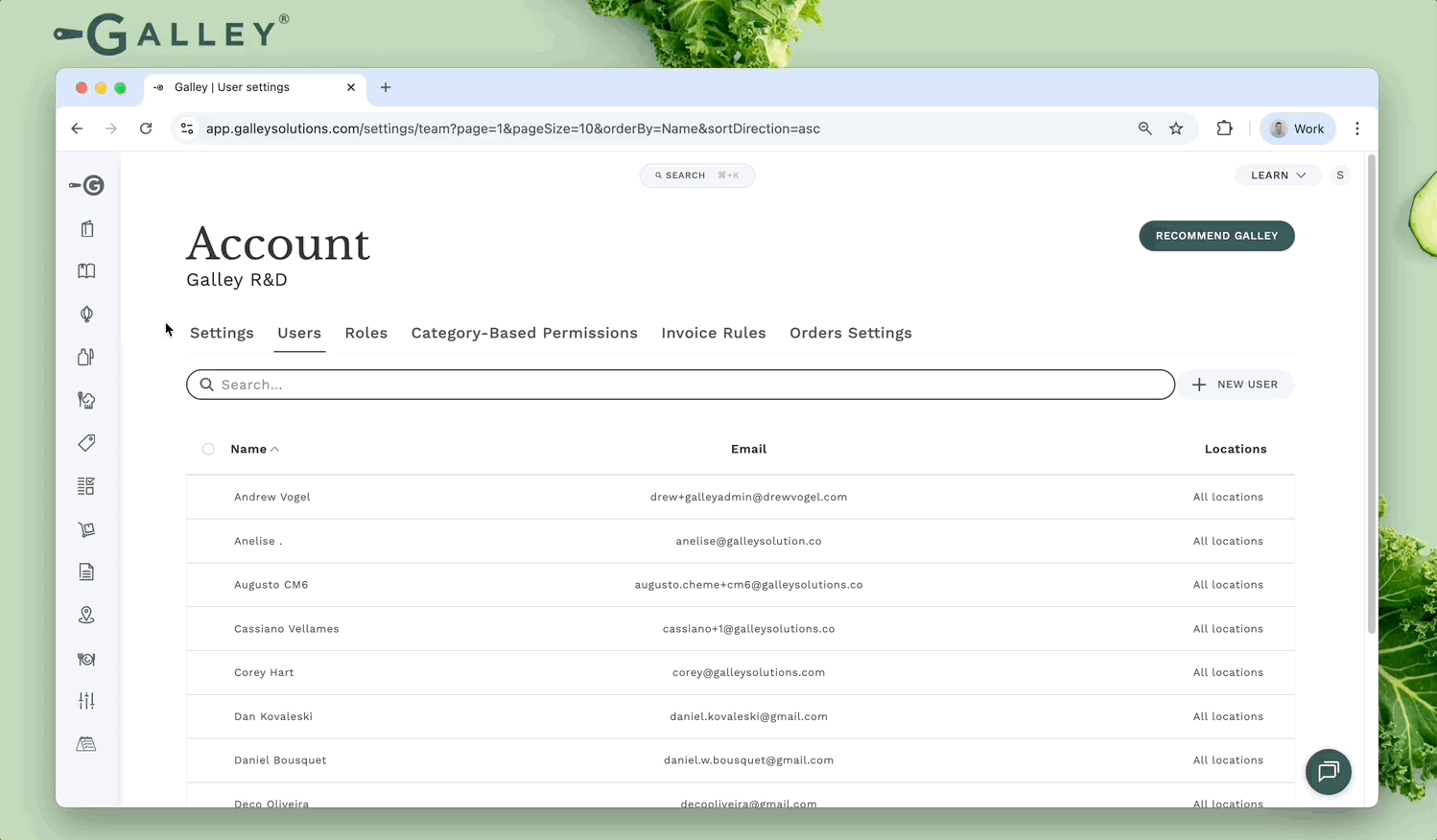Screen dimensions: 1437x840
Task: Open the map pin locations sidebar icon
Action: [86, 616]
